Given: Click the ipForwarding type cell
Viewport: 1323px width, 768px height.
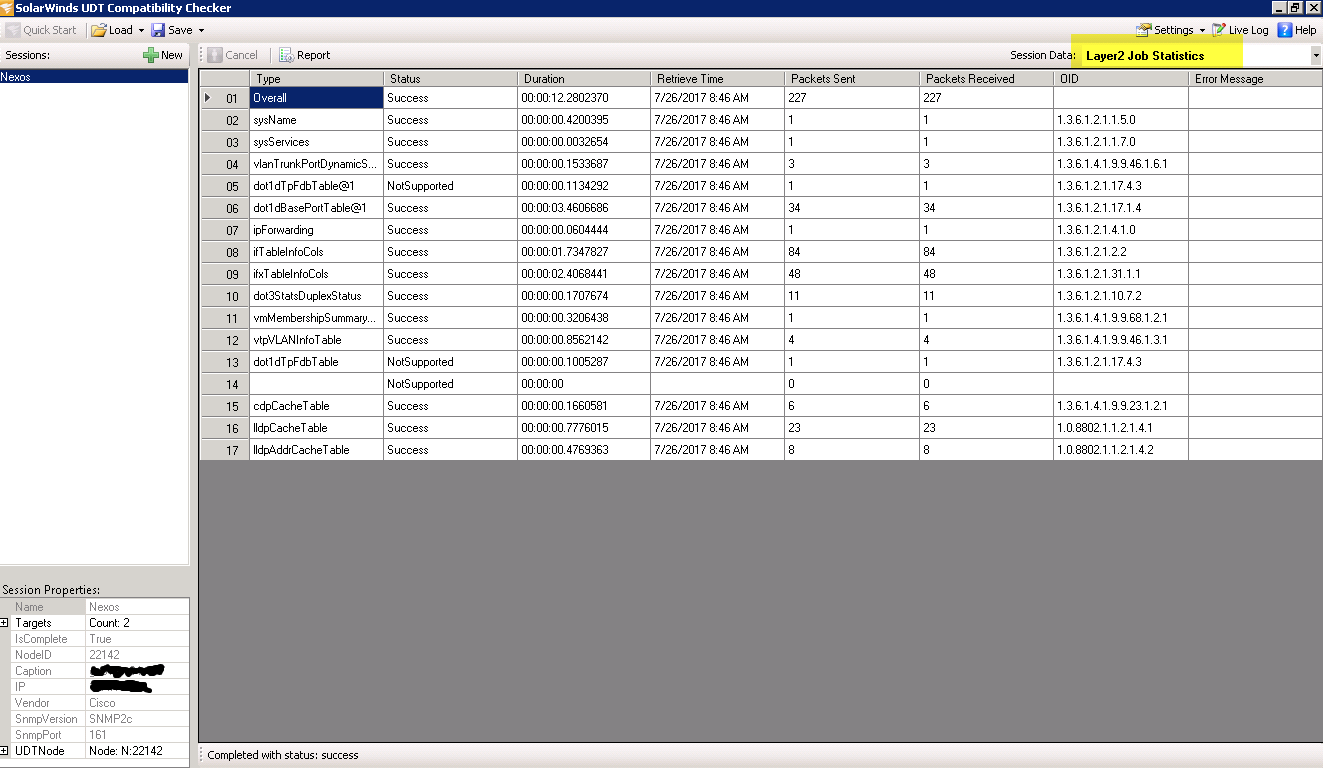Looking at the screenshot, I should 316,230.
